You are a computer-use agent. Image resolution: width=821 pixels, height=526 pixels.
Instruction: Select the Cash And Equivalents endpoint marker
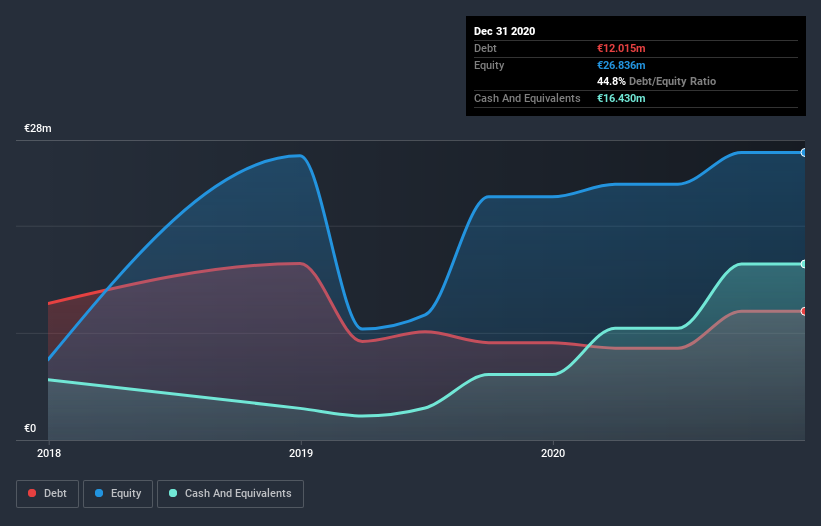pyautogui.click(x=804, y=264)
